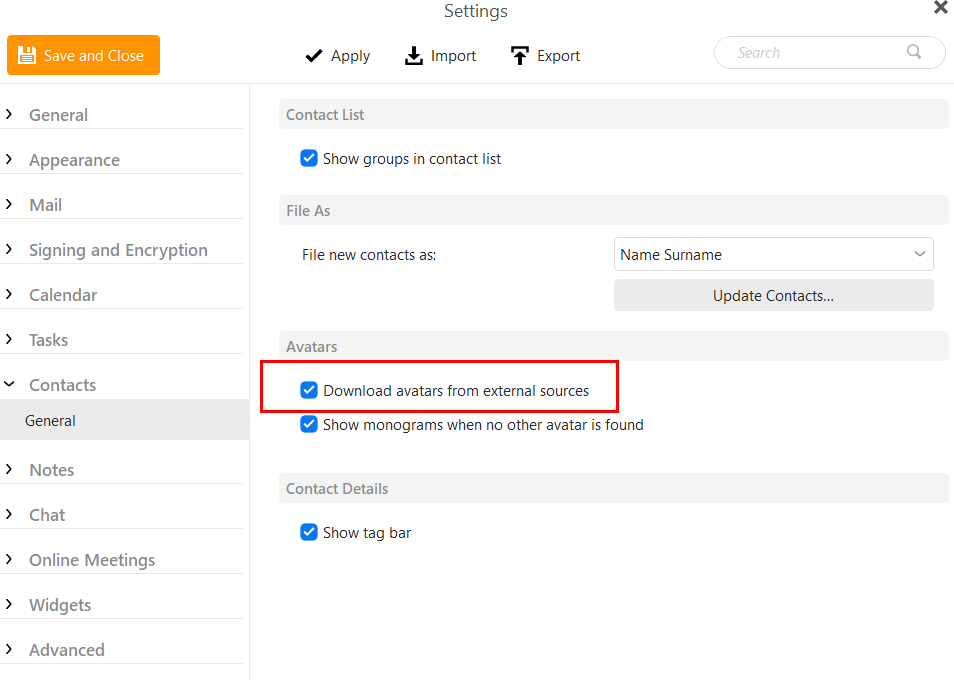Screen dimensions: 954x680
Task: Focus the Search settings field
Action: click(x=818, y=52)
